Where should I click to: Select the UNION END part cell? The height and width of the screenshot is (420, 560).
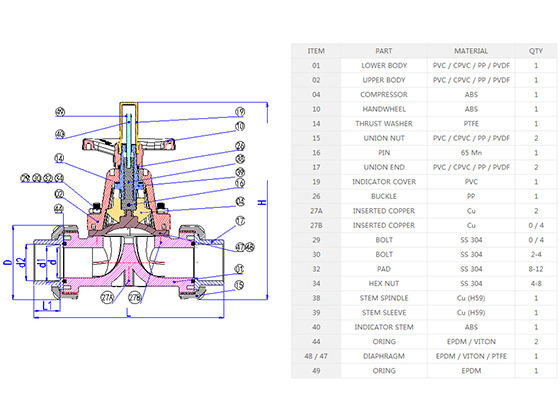[384, 167]
